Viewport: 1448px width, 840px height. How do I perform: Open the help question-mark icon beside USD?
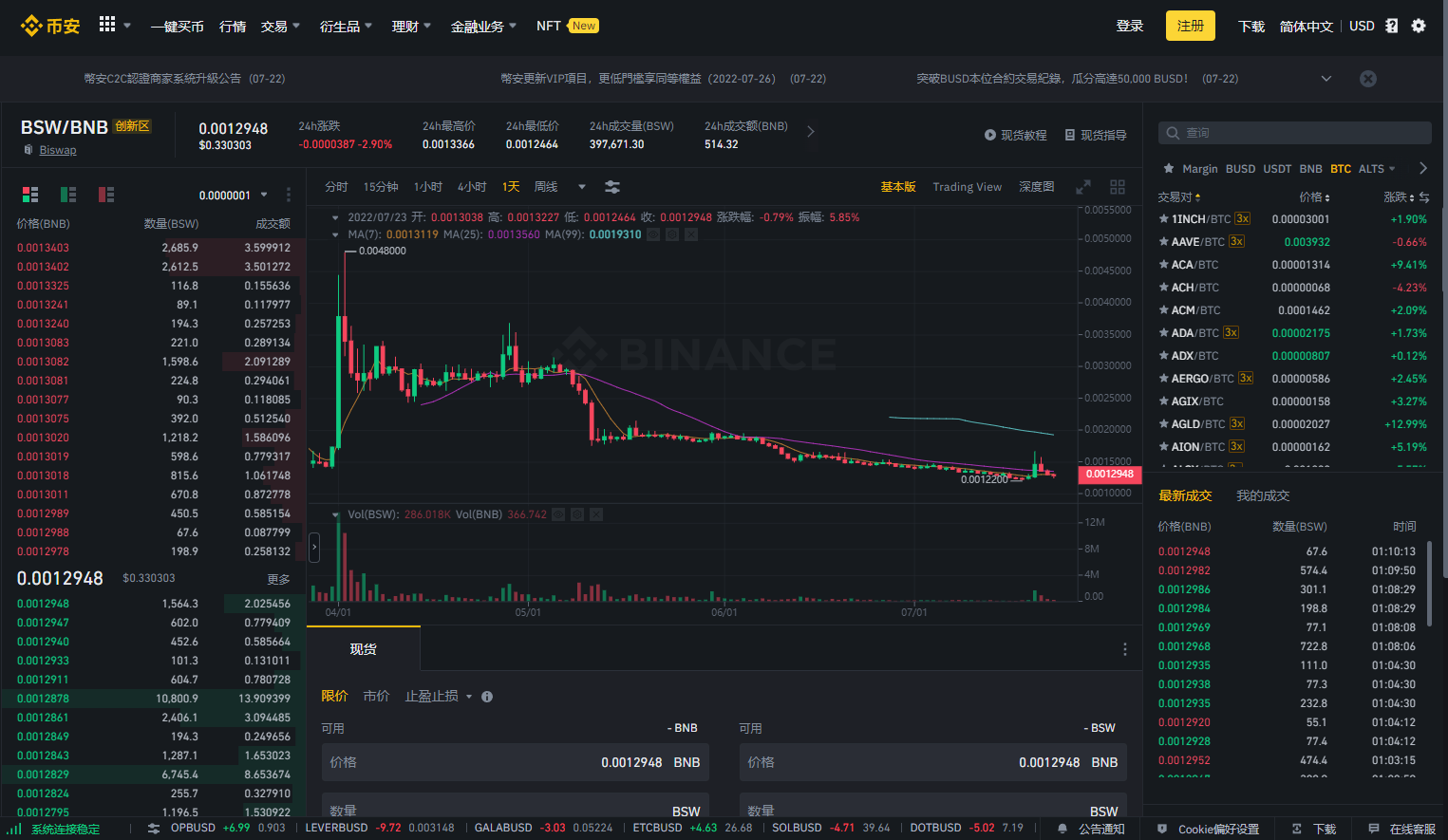1392,26
